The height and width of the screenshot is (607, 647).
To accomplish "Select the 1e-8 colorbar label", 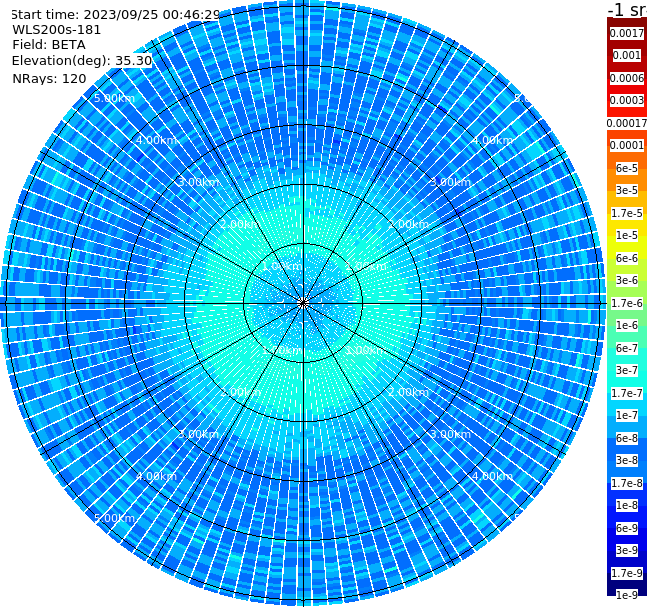I will tap(627, 505).
